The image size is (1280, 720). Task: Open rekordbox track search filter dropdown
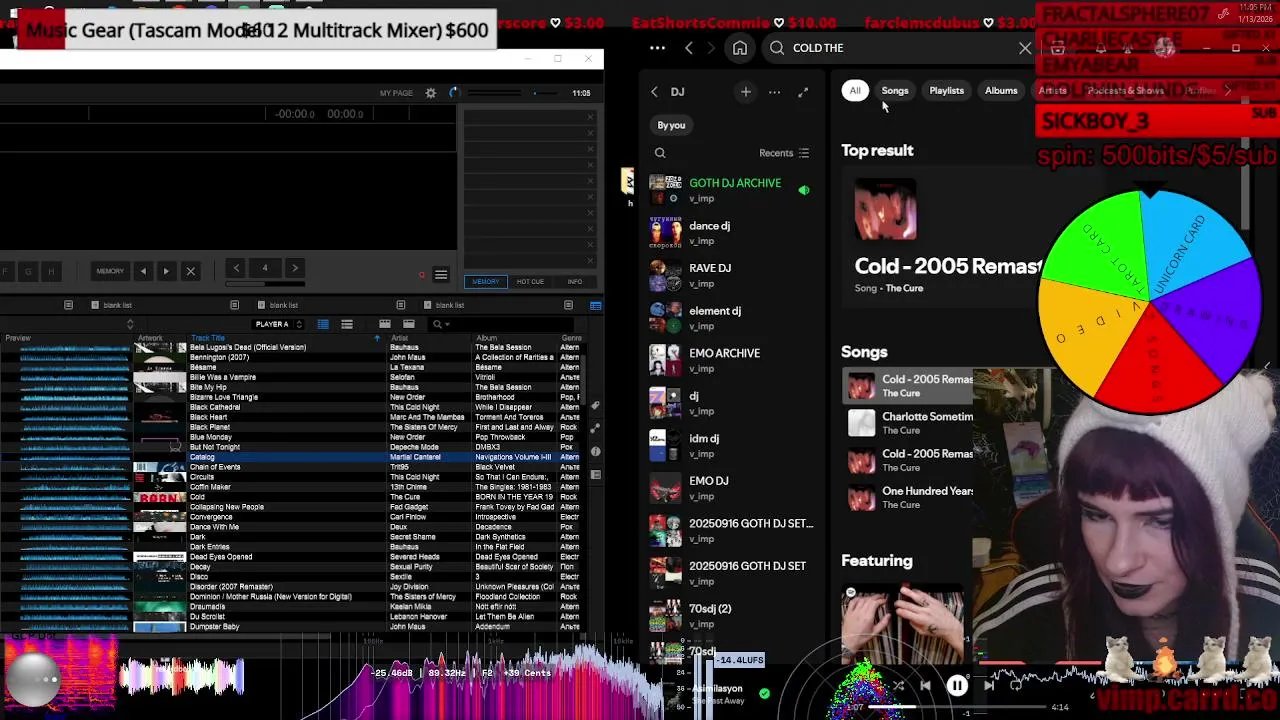click(x=439, y=324)
